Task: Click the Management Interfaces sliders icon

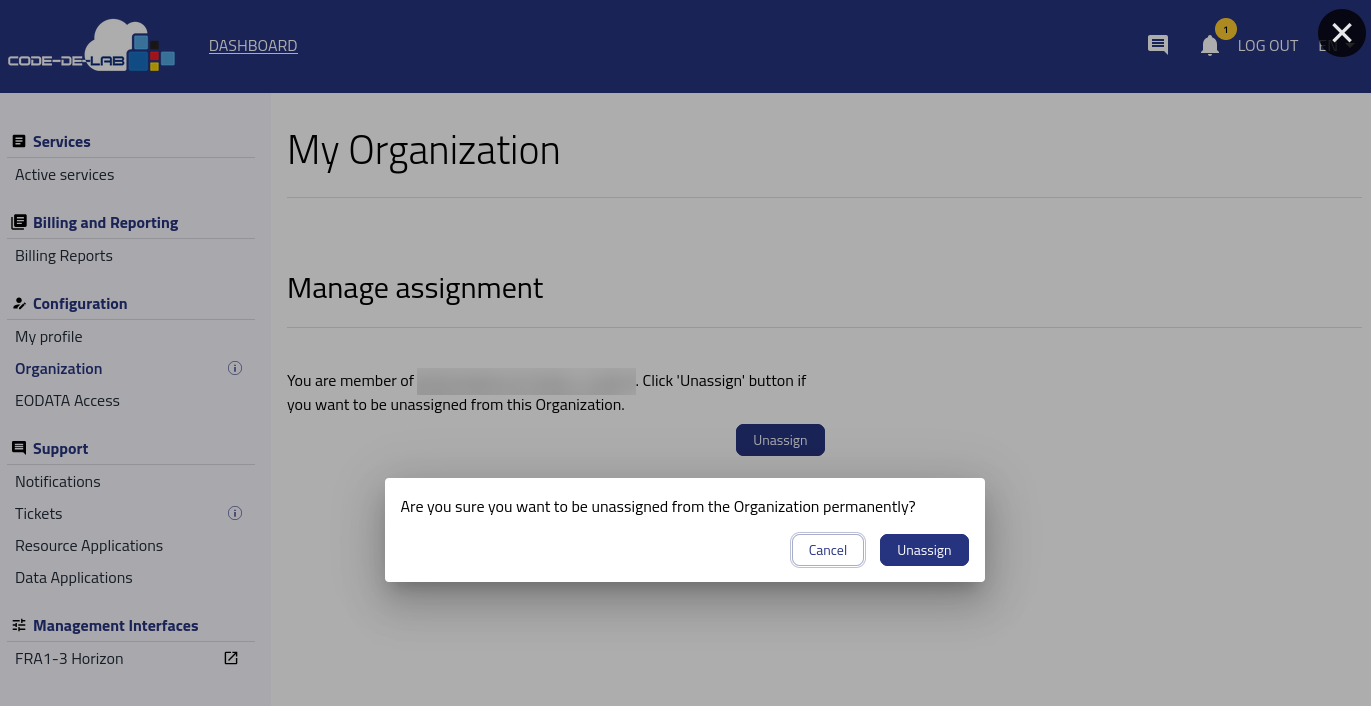Action: point(19,625)
